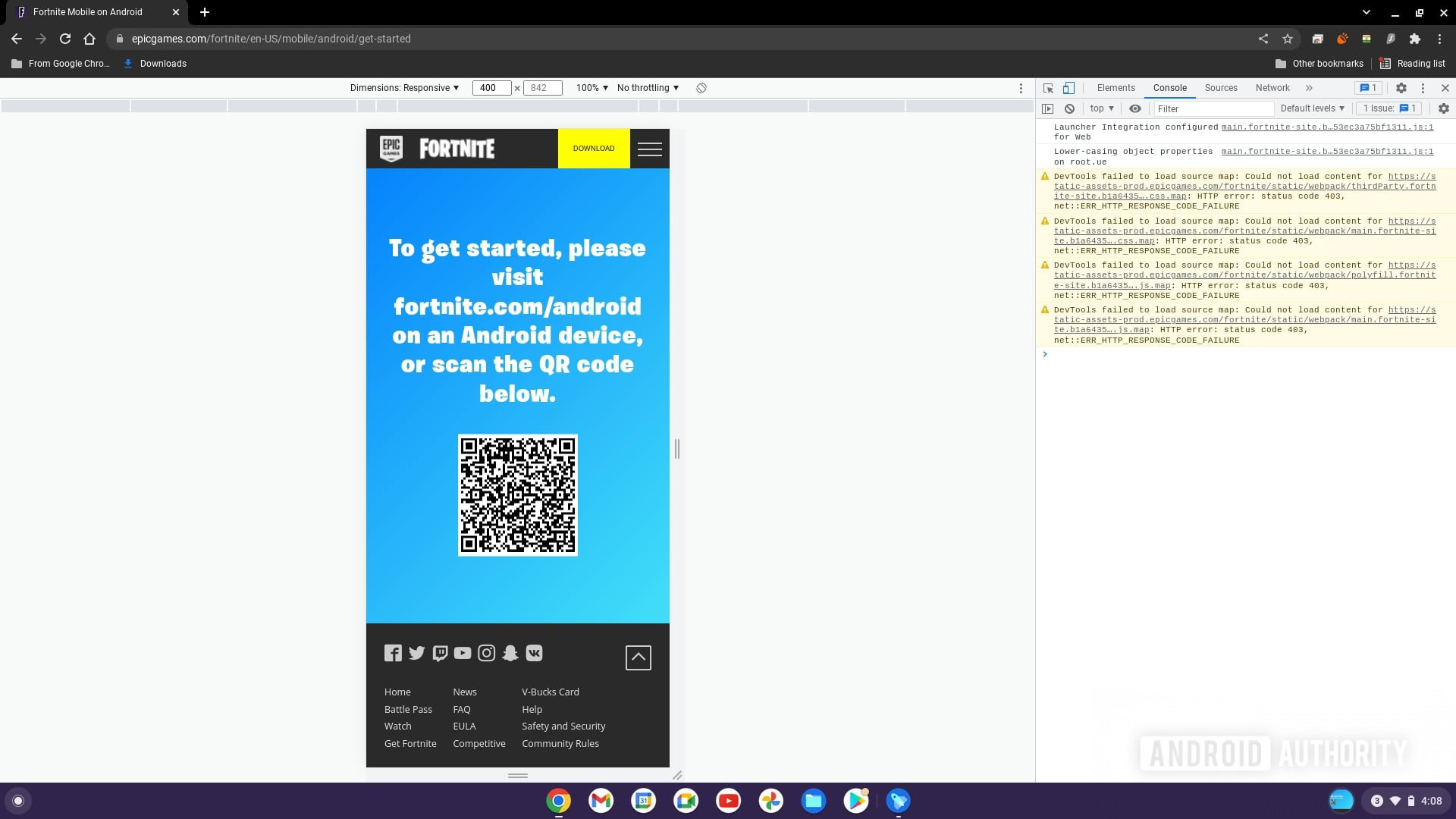The width and height of the screenshot is (1456, 819).
Task: Switch to the Network tab
Action: coord(1272,88)
